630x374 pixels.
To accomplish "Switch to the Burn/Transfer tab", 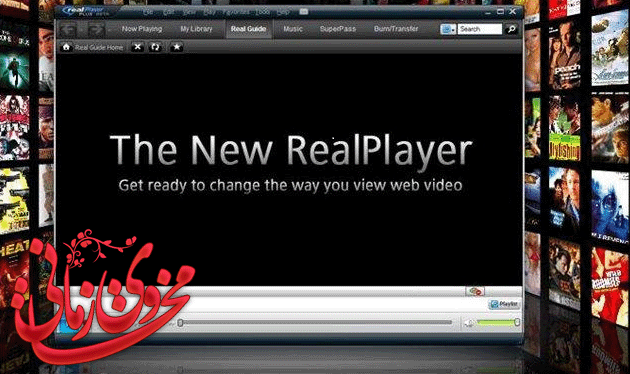I will coord(396,29).
